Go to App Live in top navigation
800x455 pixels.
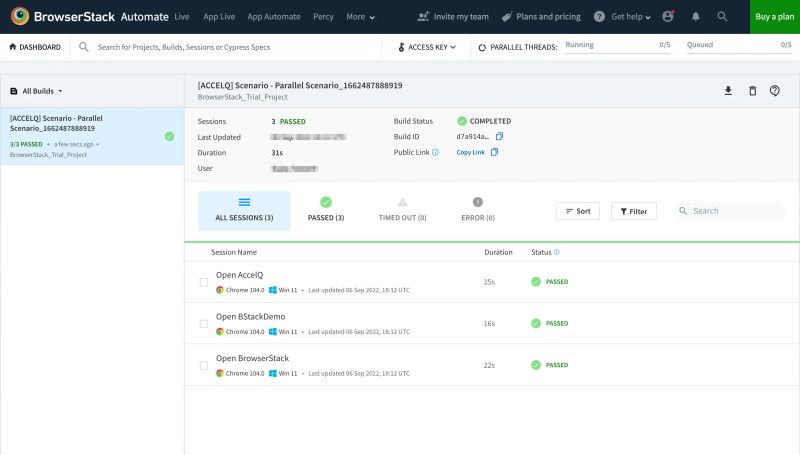coord(219,16)
